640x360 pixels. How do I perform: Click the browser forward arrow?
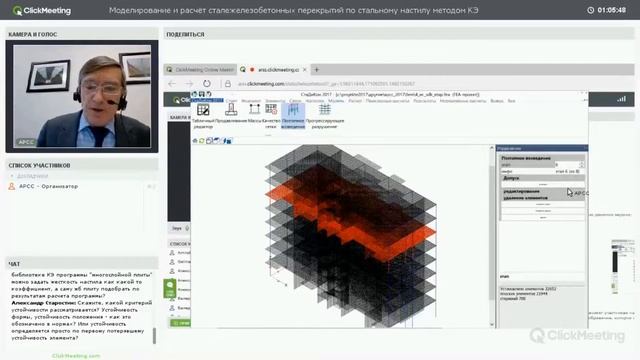(189, 84)
